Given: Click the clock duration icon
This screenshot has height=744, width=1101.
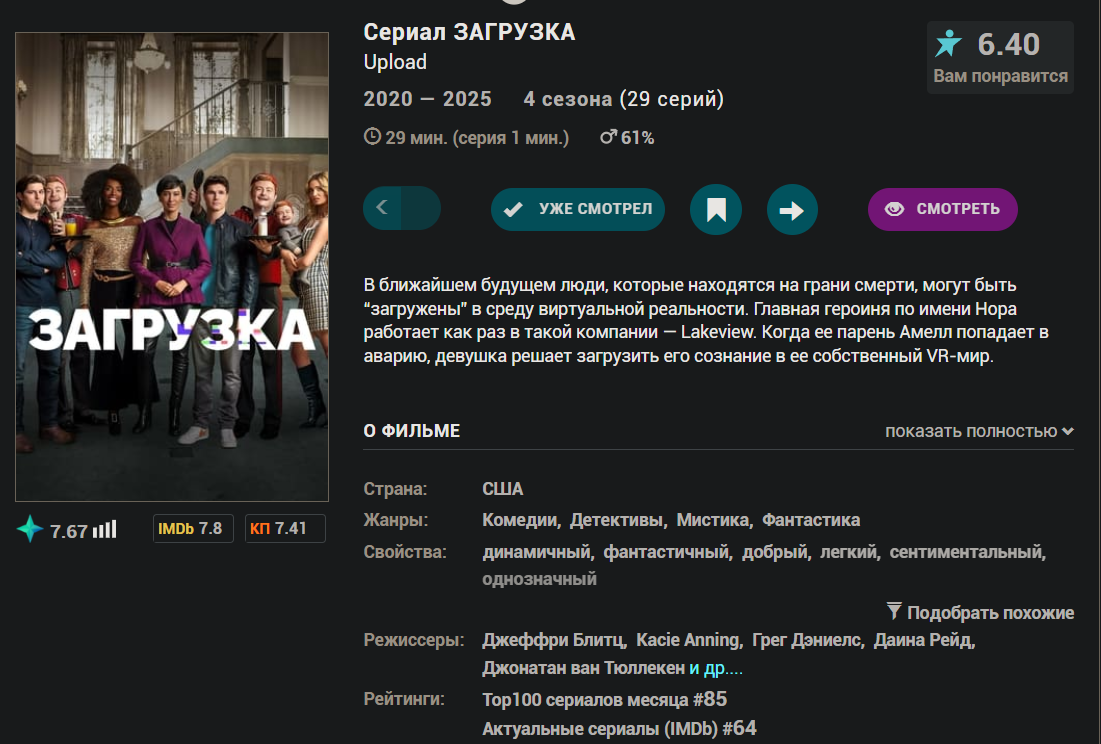Looking at the screenshot, I should tap(372, 136).
